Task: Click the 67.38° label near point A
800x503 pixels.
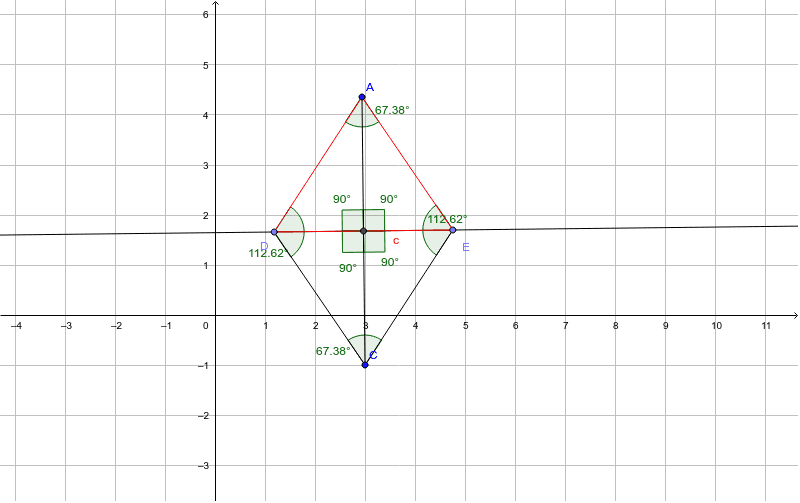Action: click(x=392, y=110)
